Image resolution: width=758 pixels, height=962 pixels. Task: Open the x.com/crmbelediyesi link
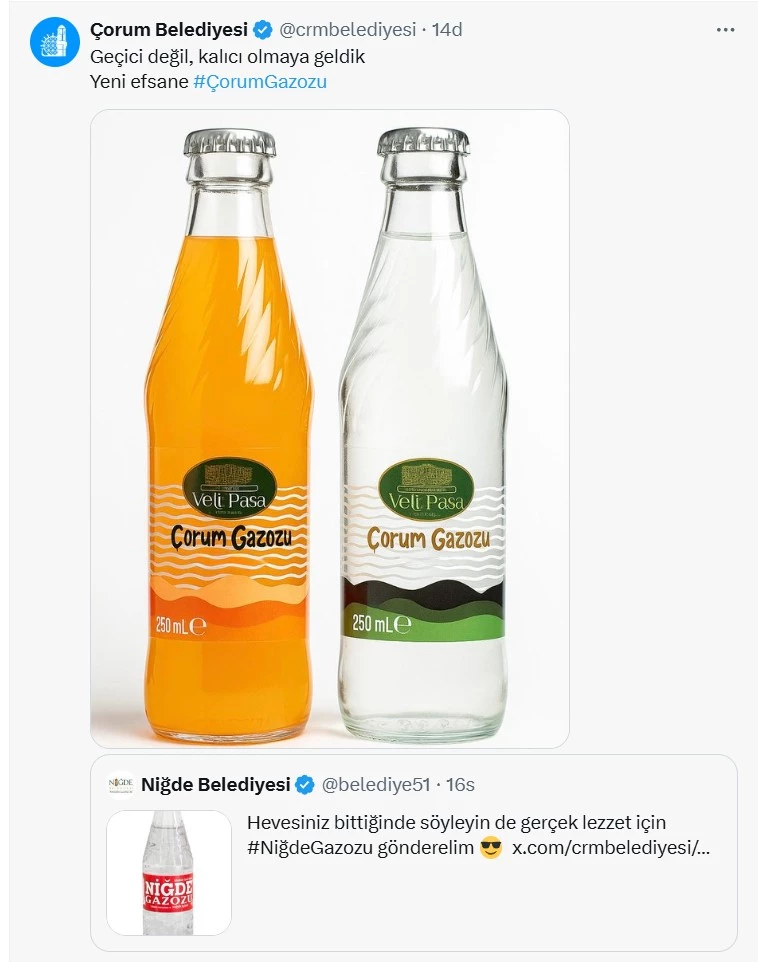tap(611, 848)
